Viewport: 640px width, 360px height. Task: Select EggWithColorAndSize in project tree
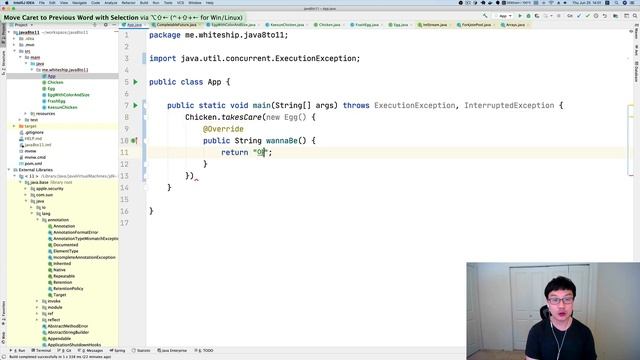(x=68, y=95)
